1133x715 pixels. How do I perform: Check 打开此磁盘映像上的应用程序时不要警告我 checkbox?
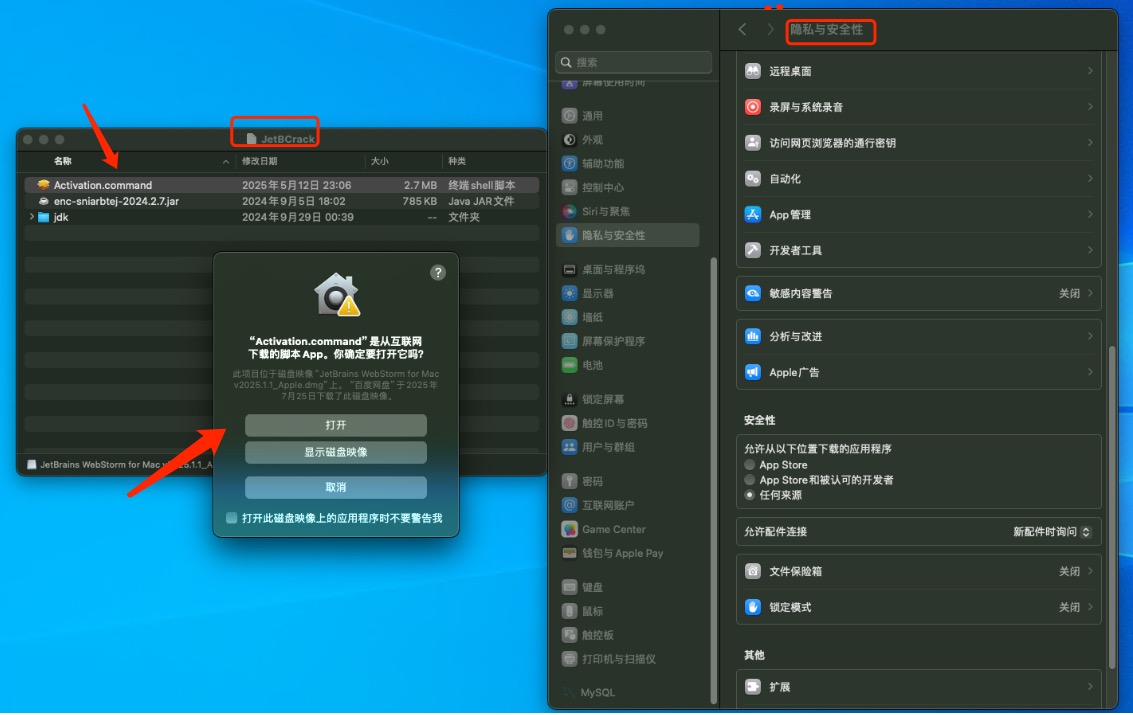tap(231, 518)
